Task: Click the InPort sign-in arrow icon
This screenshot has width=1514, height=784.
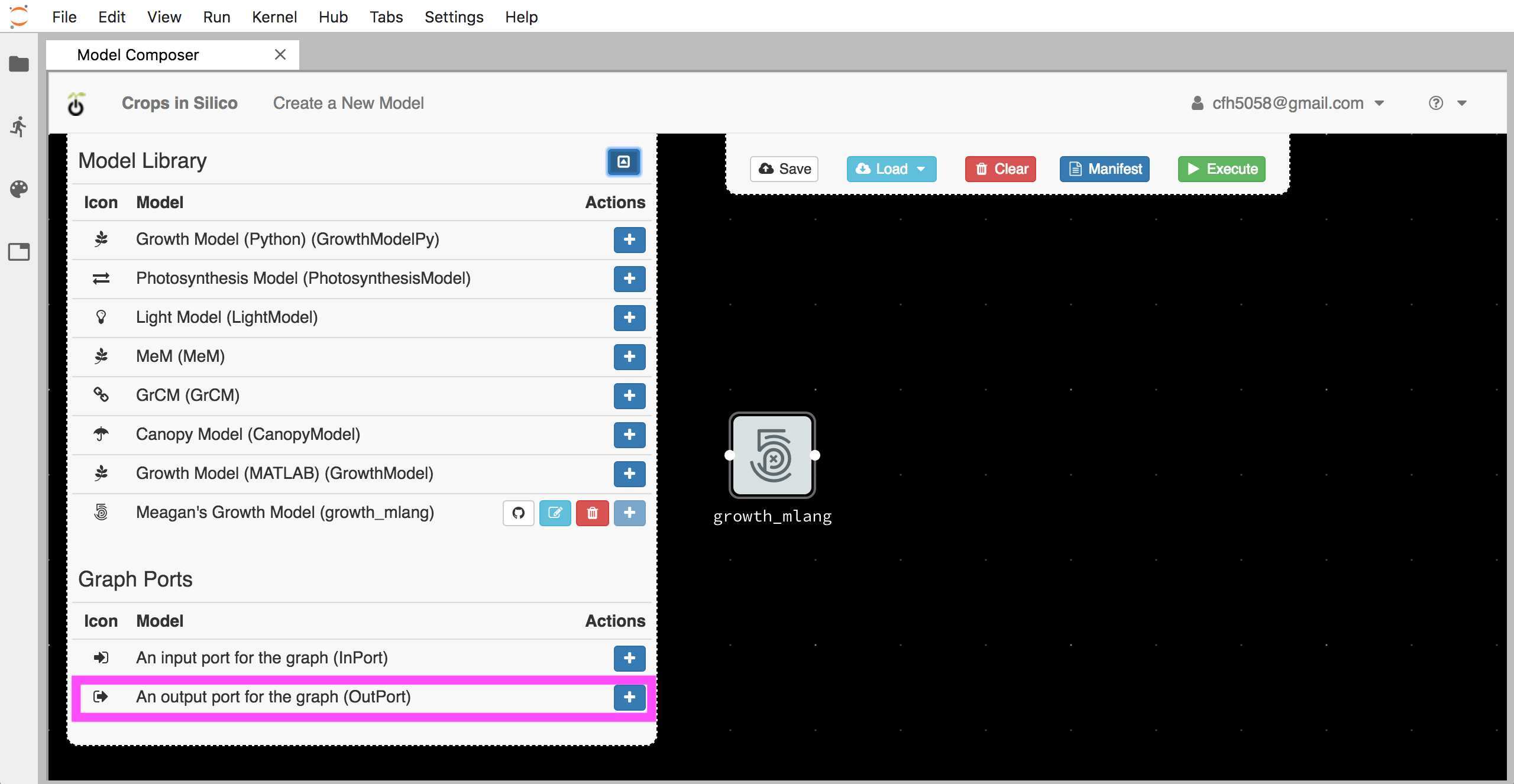Action: (x=101, y=657)
